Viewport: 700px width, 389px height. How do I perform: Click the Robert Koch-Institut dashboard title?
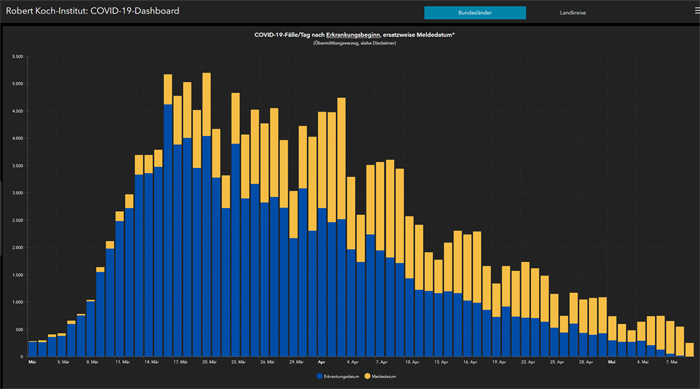click(x=92, y=11)
